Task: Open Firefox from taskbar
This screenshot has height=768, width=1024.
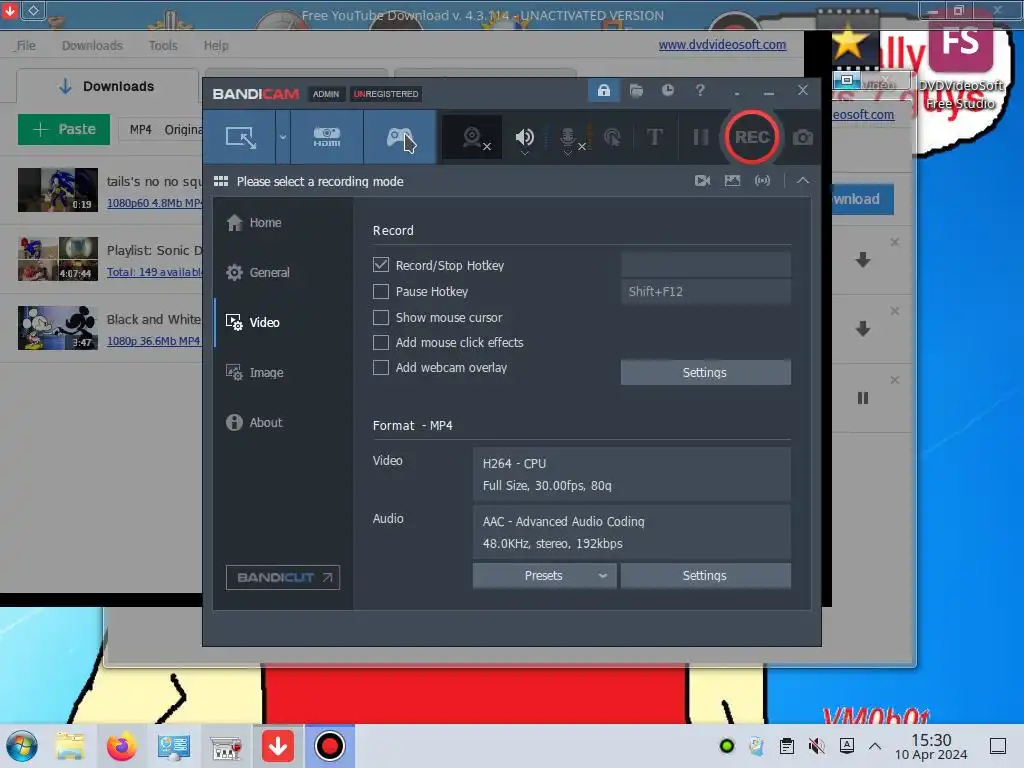Action: pos(121,746)
